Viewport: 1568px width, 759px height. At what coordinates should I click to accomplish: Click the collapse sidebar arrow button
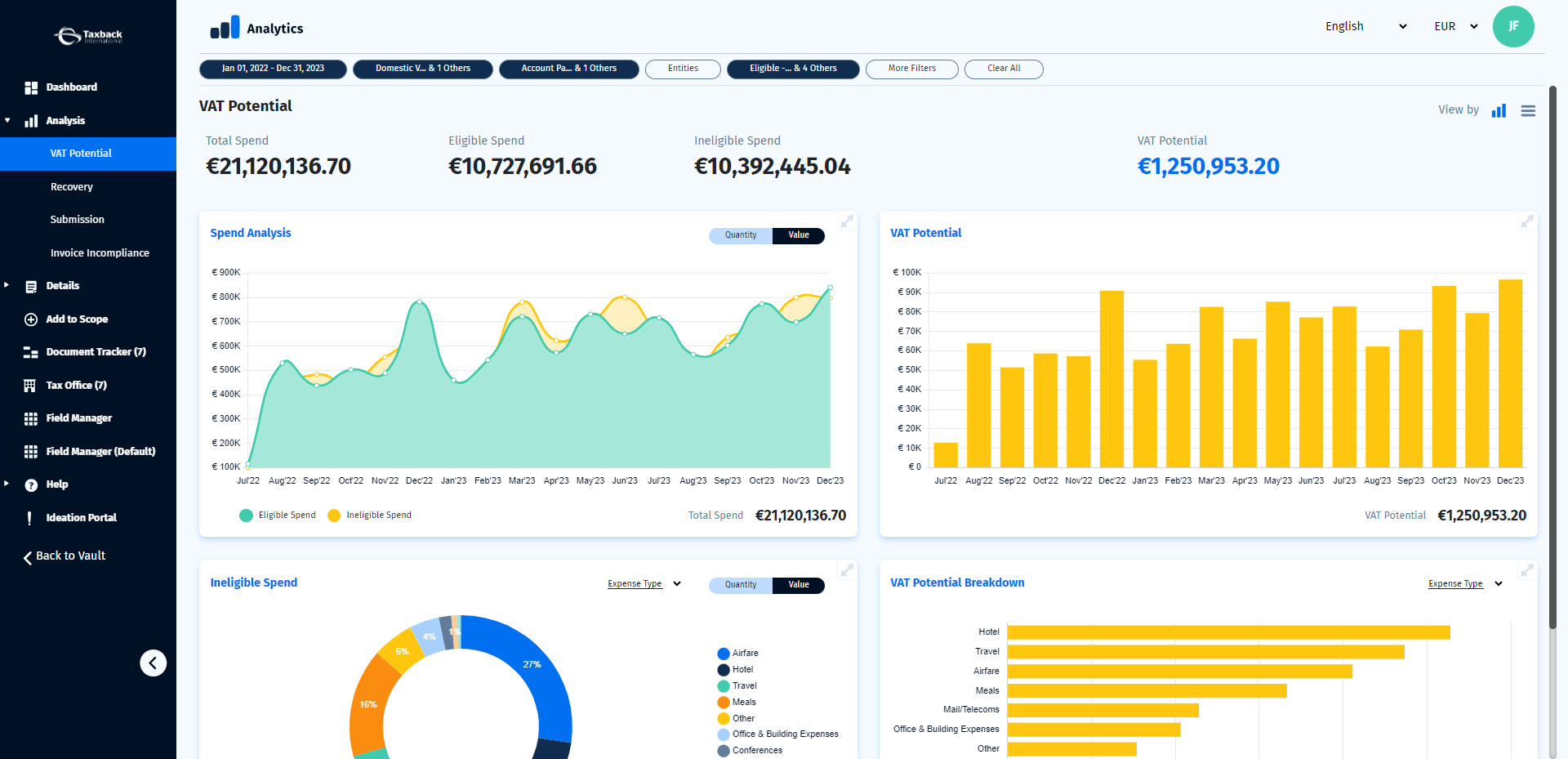(154, 663)
